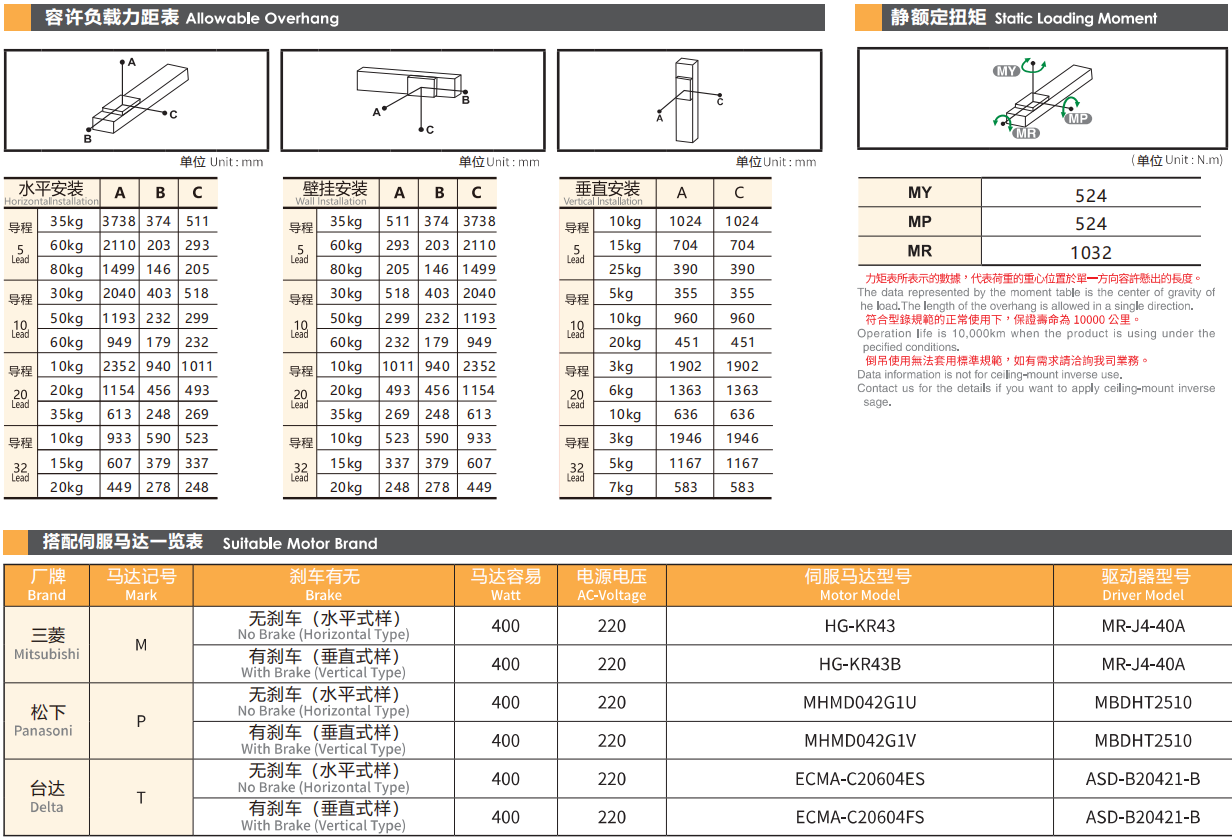Select the Driver Model column header
The image size is (1232, 839).
(1144, 585)
